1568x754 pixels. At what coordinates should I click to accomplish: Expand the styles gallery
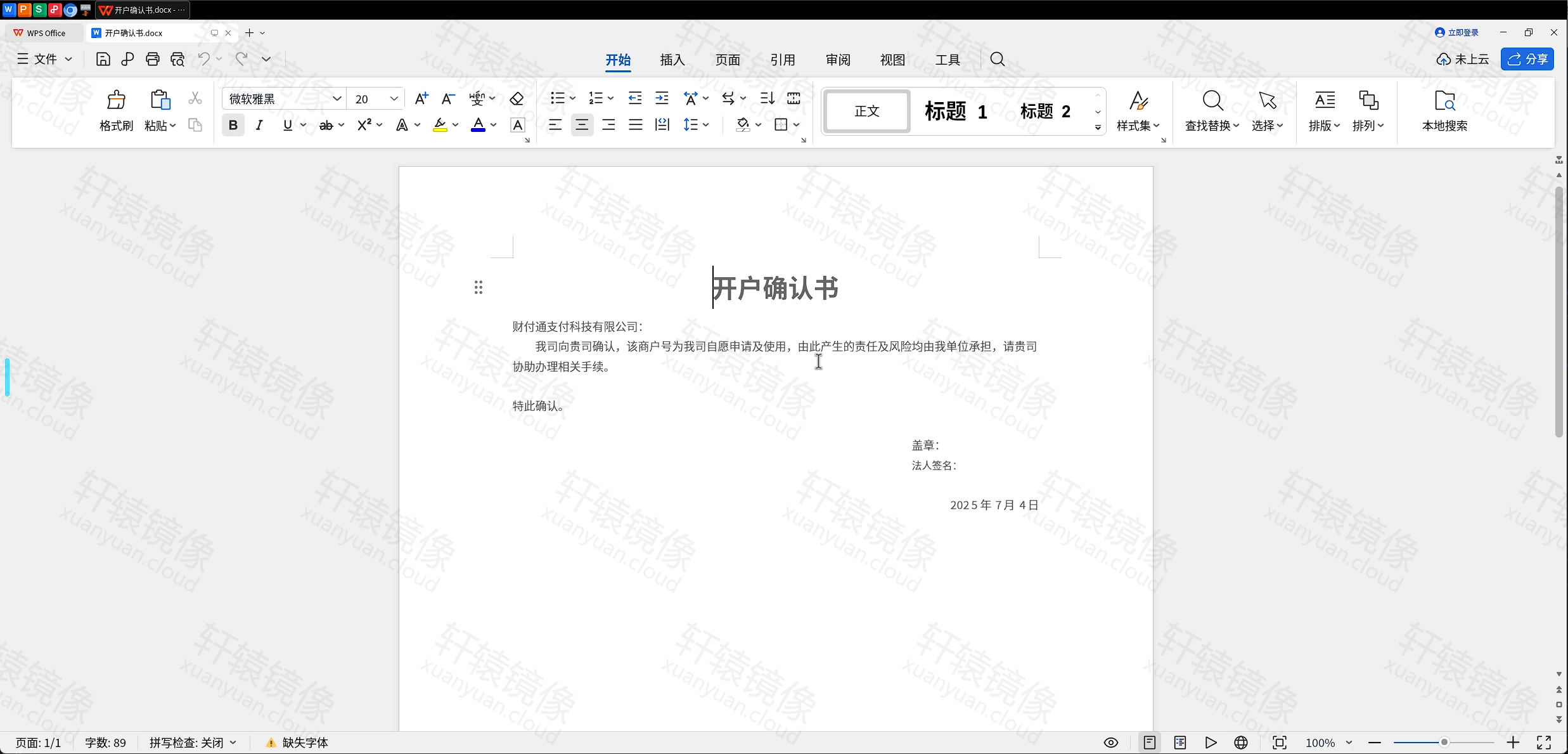click(x=1098, y=127)
